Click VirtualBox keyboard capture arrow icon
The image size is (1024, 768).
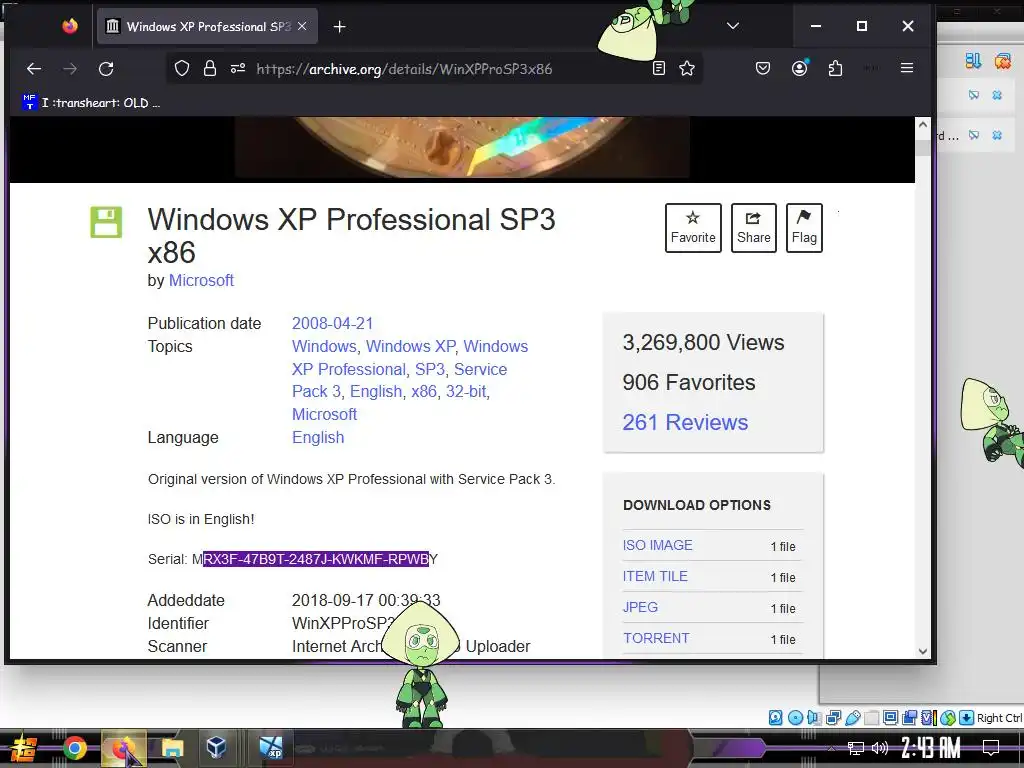[967, 718]
